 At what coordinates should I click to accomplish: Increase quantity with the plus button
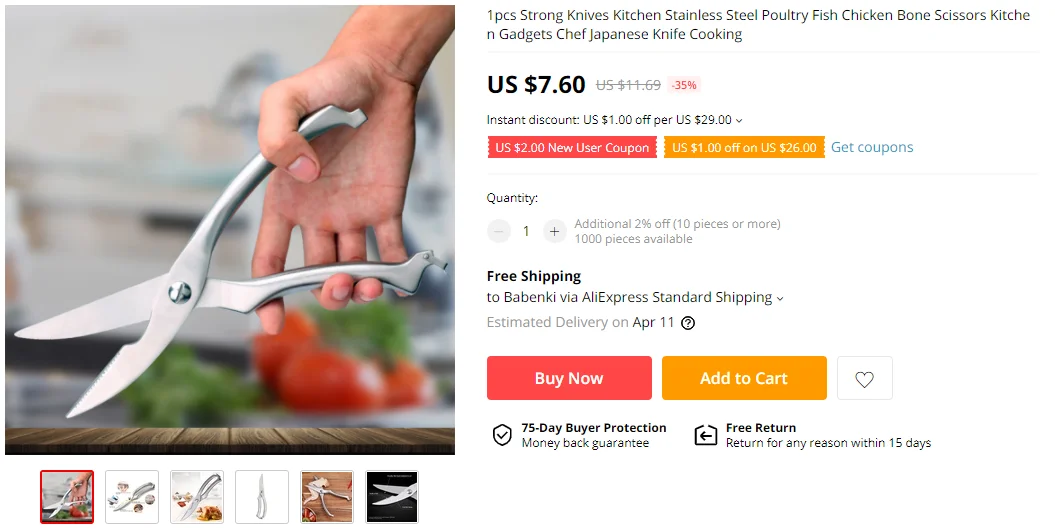(x=555, y=231)
